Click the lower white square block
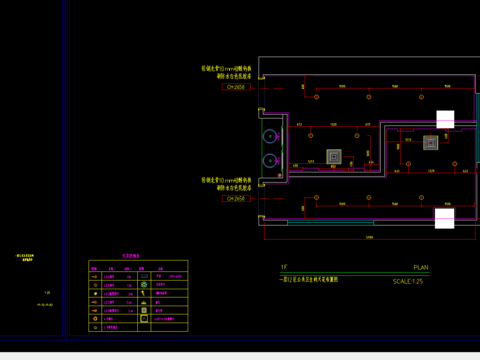The image size is (480, 360). pos(444,218)
